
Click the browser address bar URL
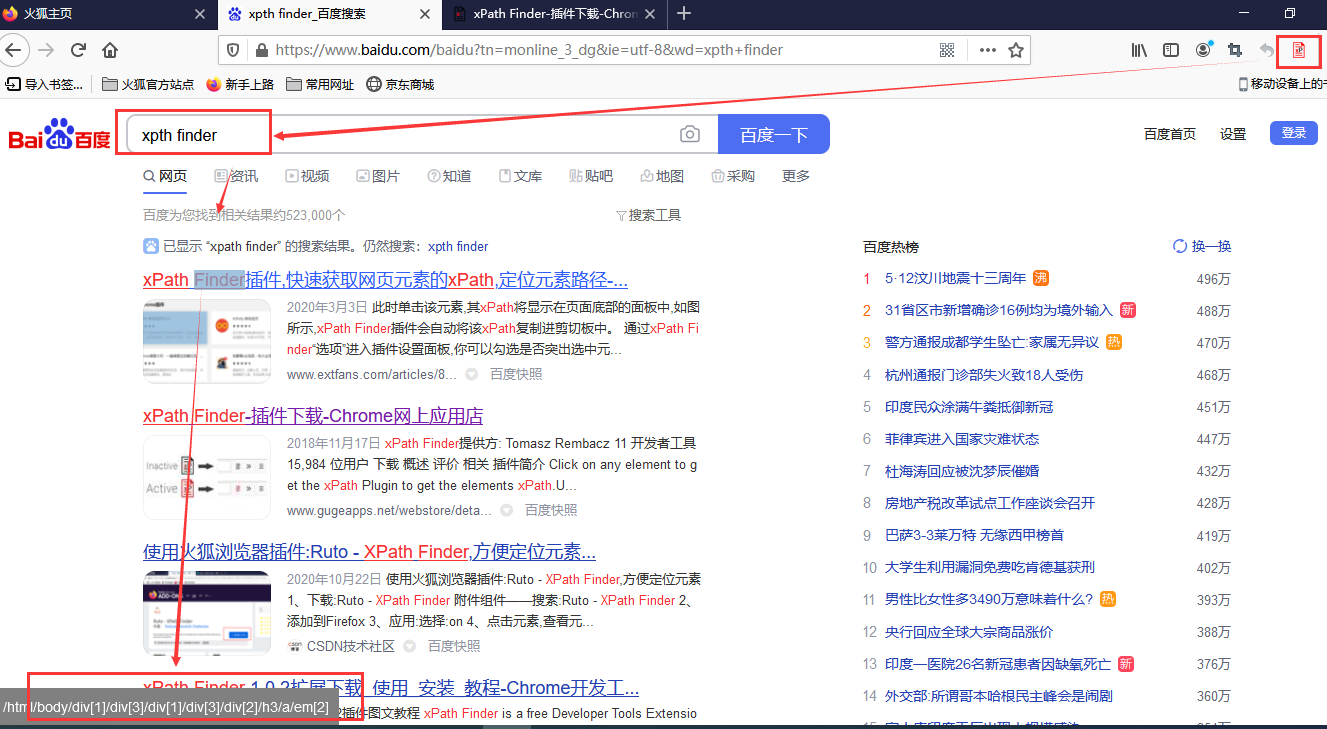[x=529, y=50]
